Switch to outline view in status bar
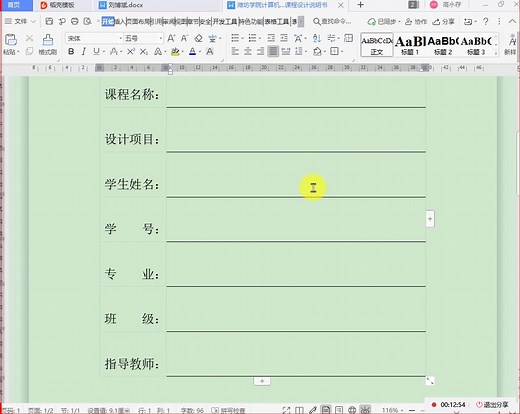 339,410
